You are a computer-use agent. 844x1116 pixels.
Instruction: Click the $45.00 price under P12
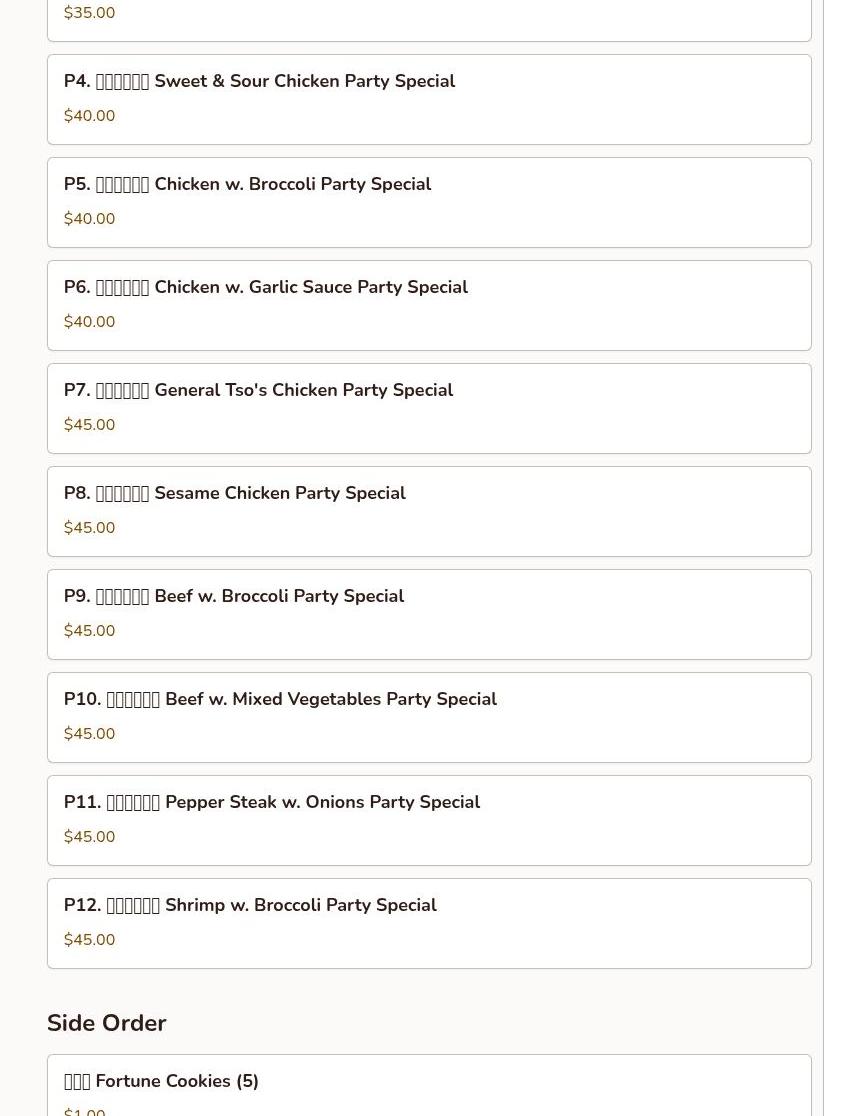89,940
